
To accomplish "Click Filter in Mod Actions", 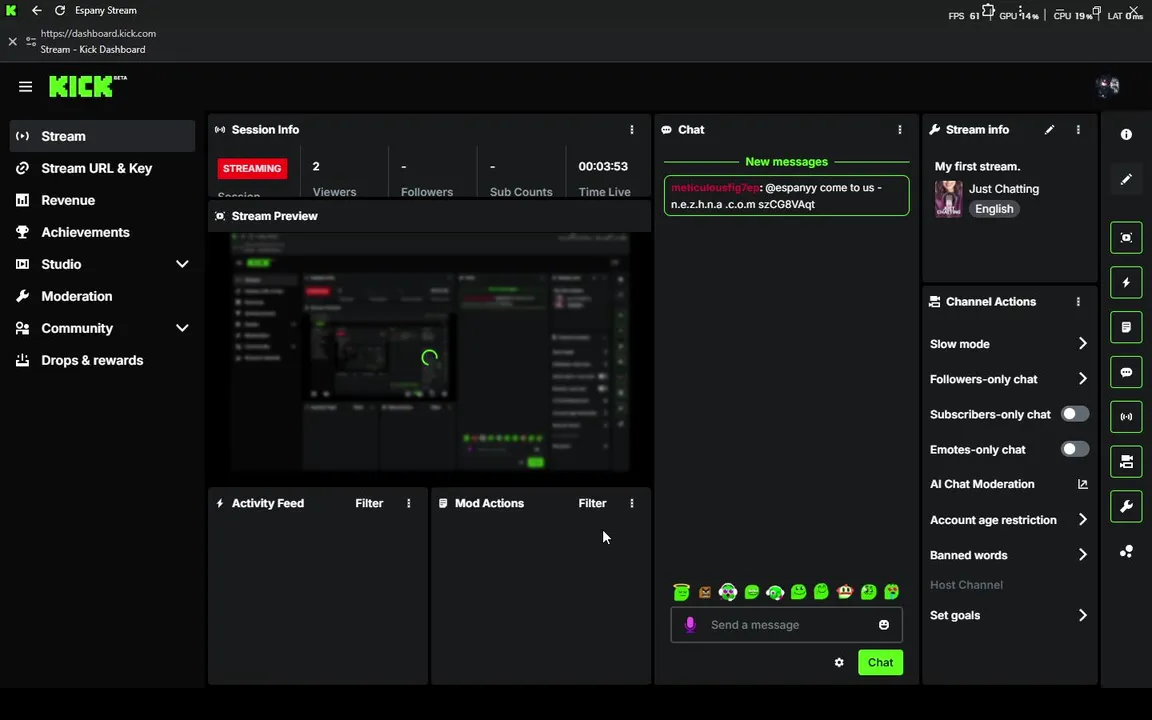I will click(x=592, y=503).
